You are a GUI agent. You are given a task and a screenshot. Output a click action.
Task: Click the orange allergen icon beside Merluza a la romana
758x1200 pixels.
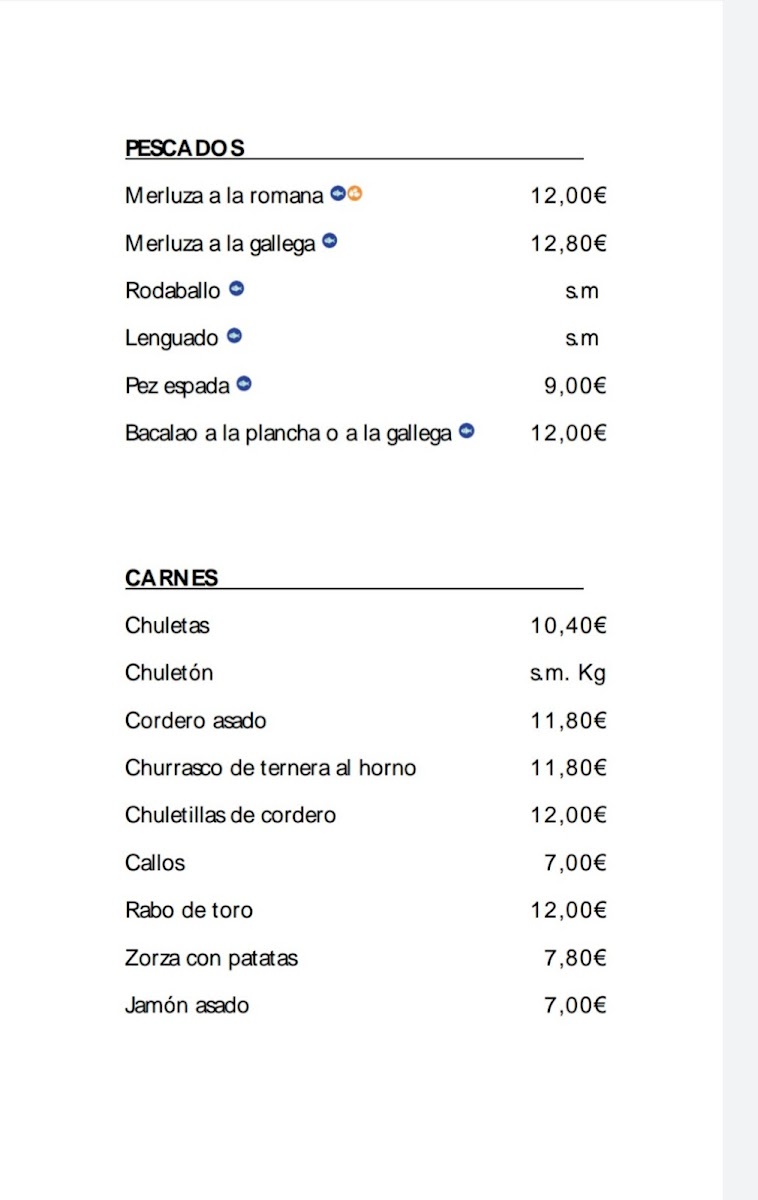[x=354, y=194]
